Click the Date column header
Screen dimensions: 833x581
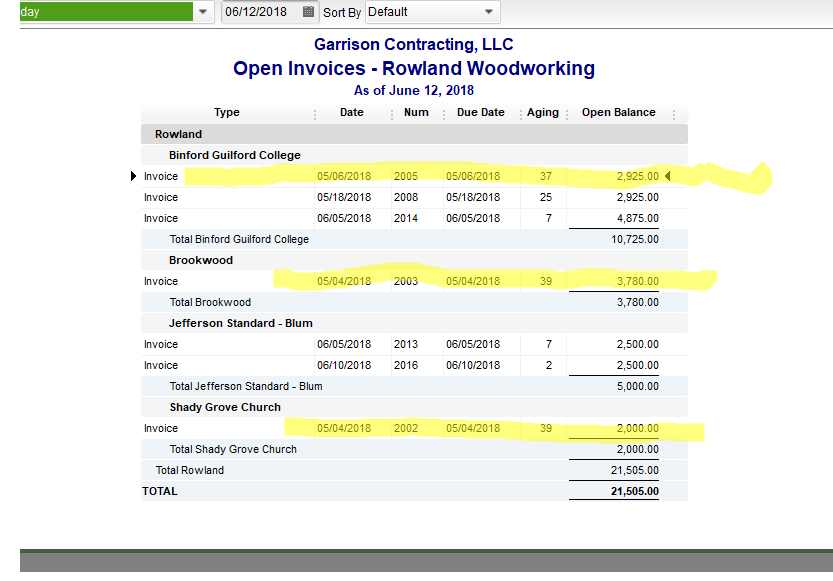coord(352,113)
